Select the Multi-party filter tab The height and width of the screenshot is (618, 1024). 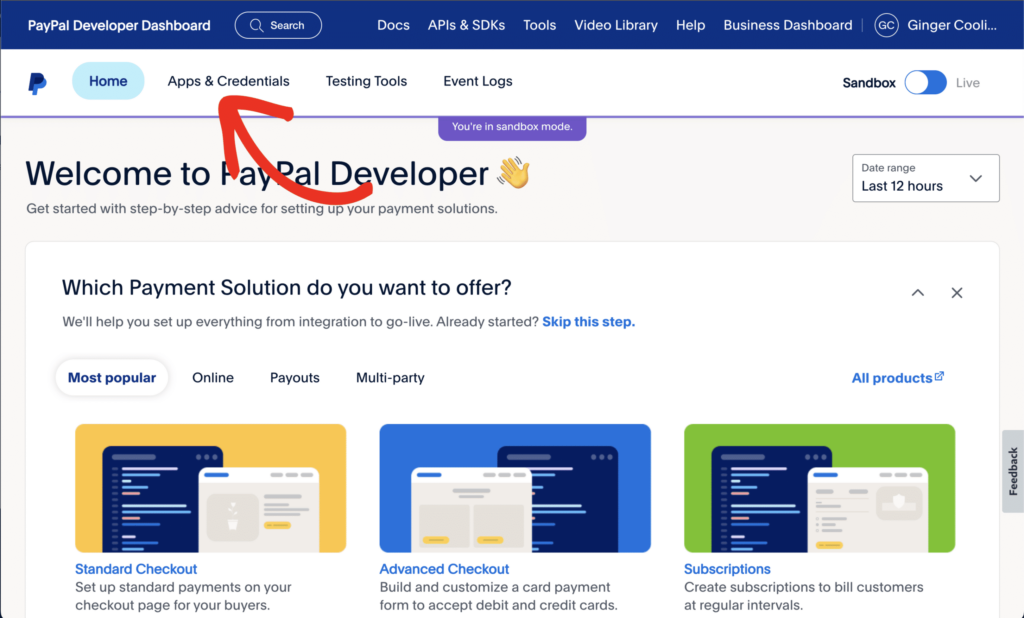(390, 378)
